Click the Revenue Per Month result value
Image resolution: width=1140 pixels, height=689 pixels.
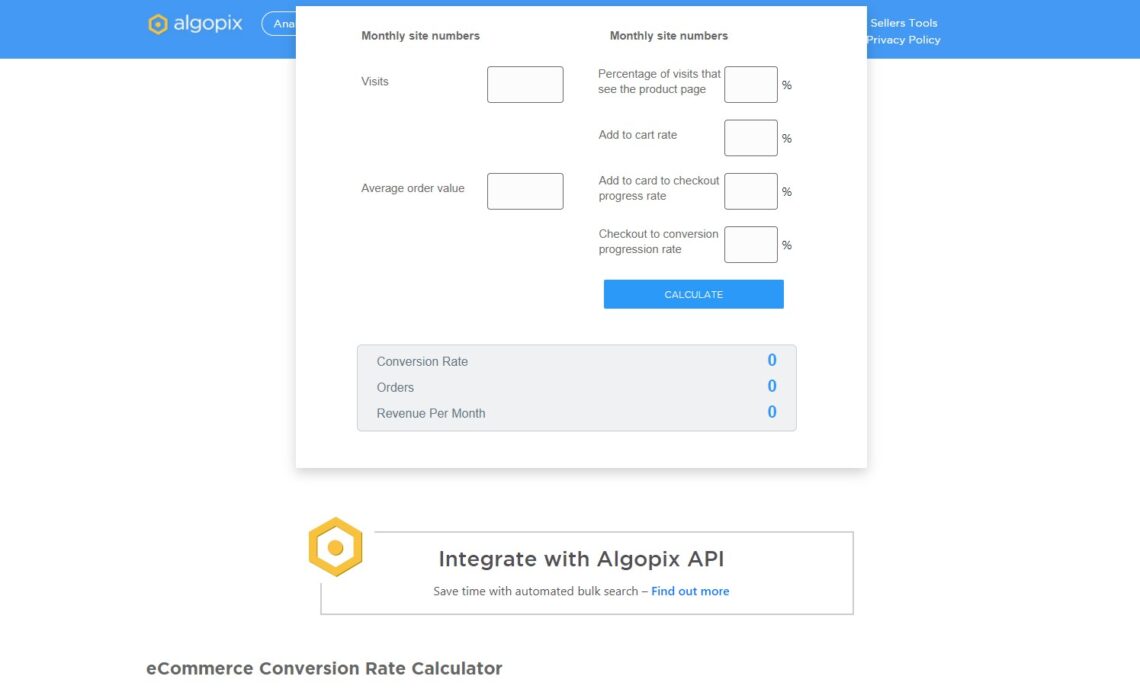tap(771, 412)
